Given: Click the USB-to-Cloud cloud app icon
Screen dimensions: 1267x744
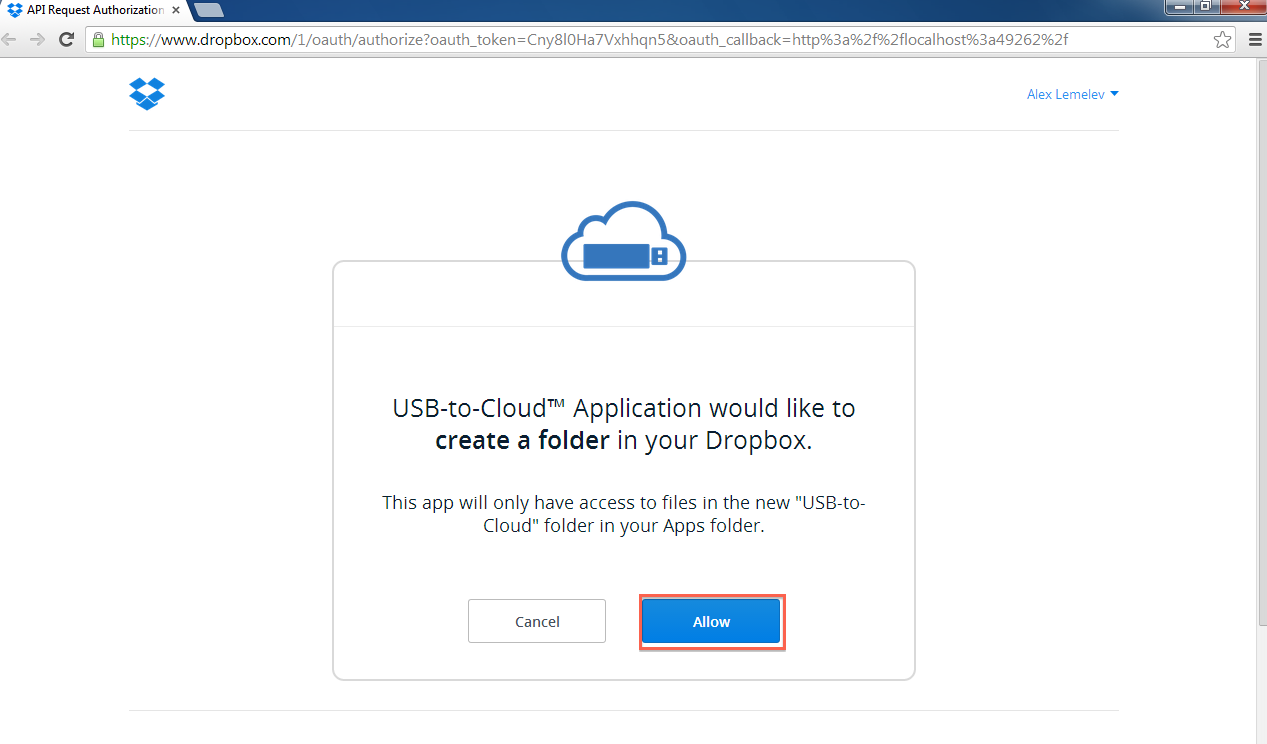Looking at the screenshot, I should (623, 243).
